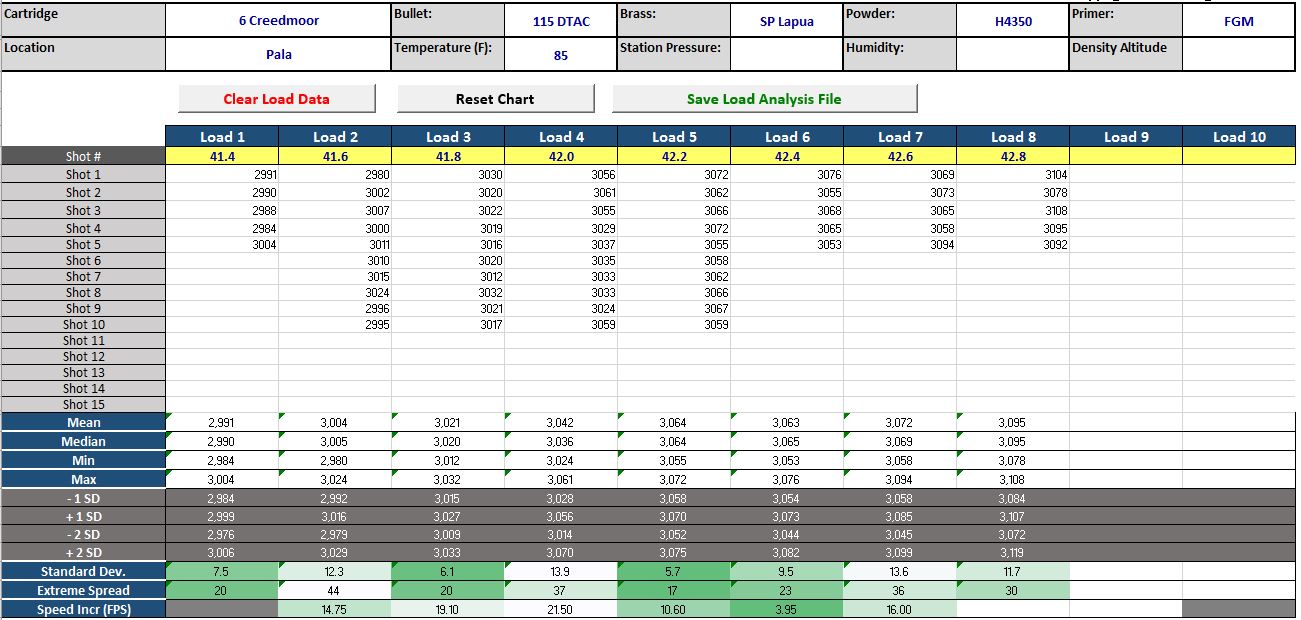Click Save Load Analysis File button

pos(764,99)
